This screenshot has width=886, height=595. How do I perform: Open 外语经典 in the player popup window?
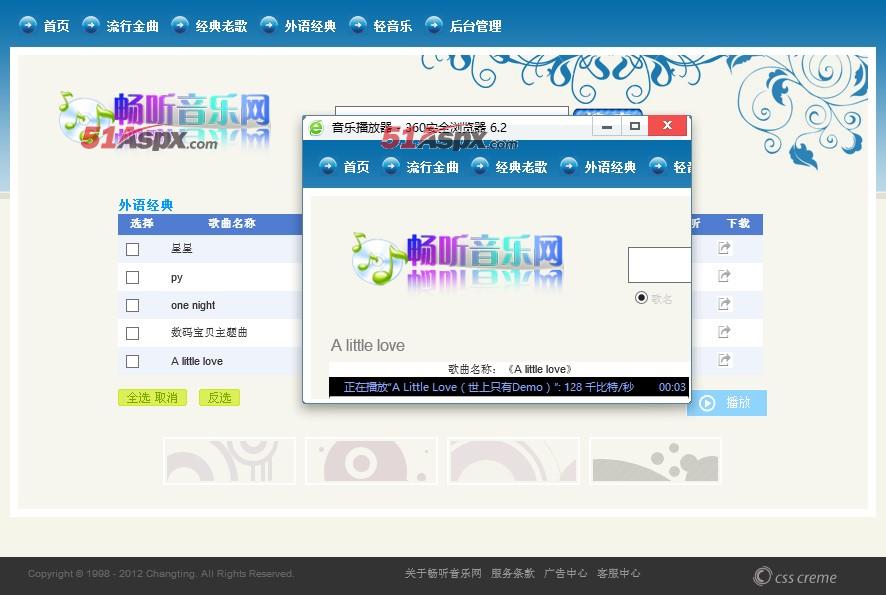[x=610, y=167]
